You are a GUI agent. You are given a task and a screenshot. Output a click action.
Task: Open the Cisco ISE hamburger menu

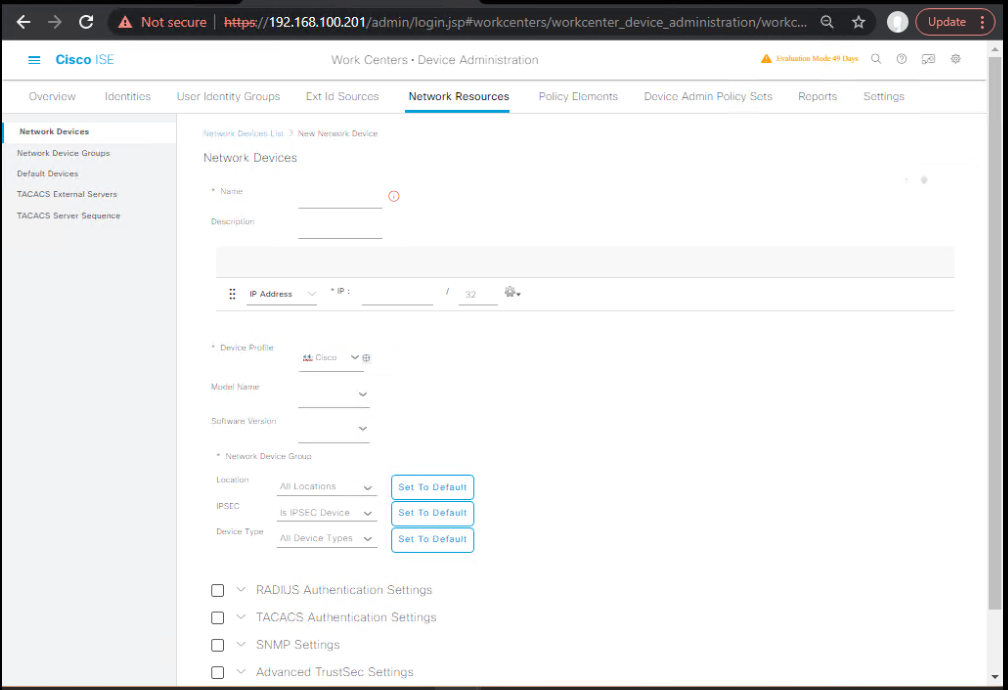point(34,60)
